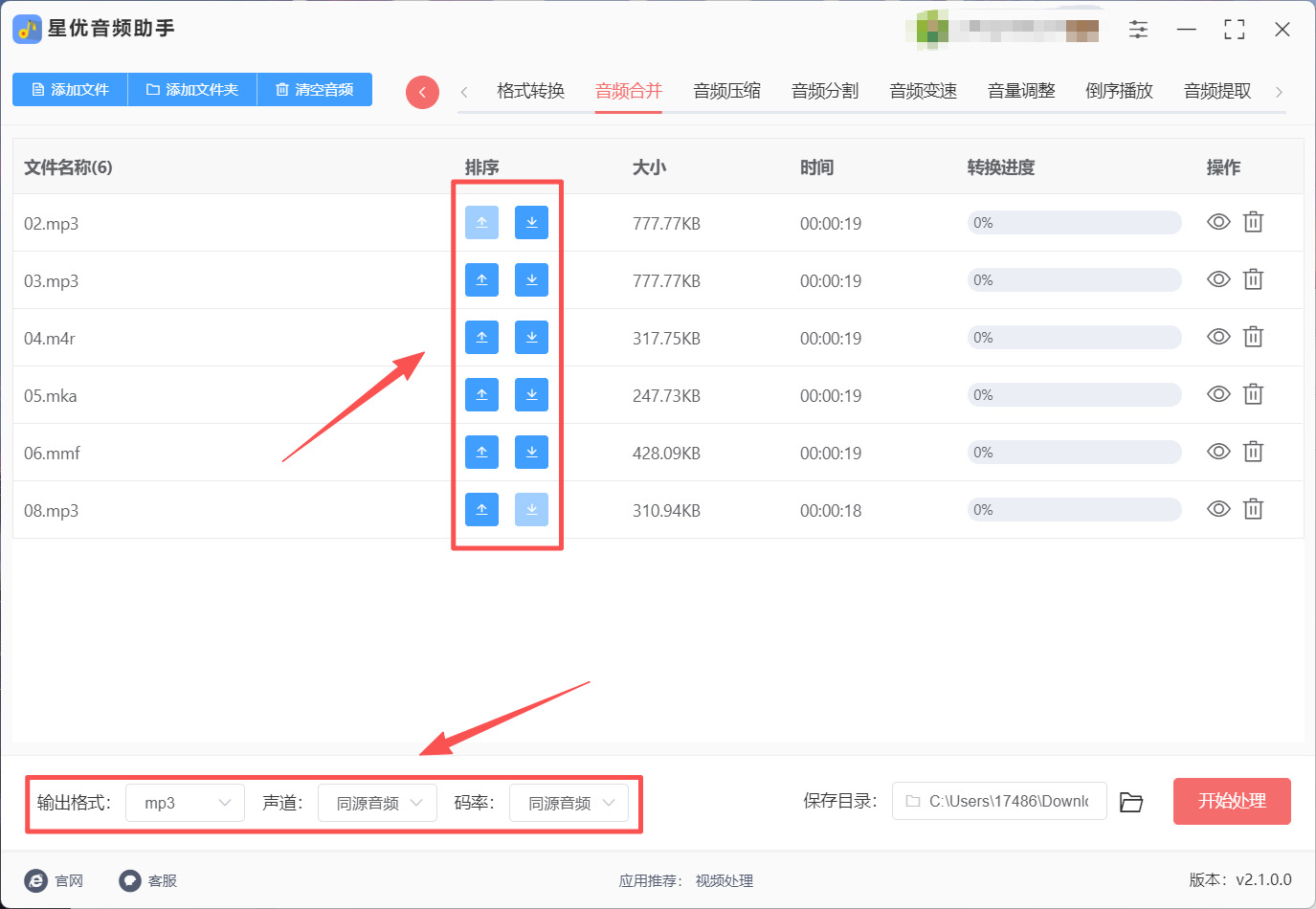Move 04.m4r up in the order
This screenshot has height=909, width=1316.
[x=481, y=337]
